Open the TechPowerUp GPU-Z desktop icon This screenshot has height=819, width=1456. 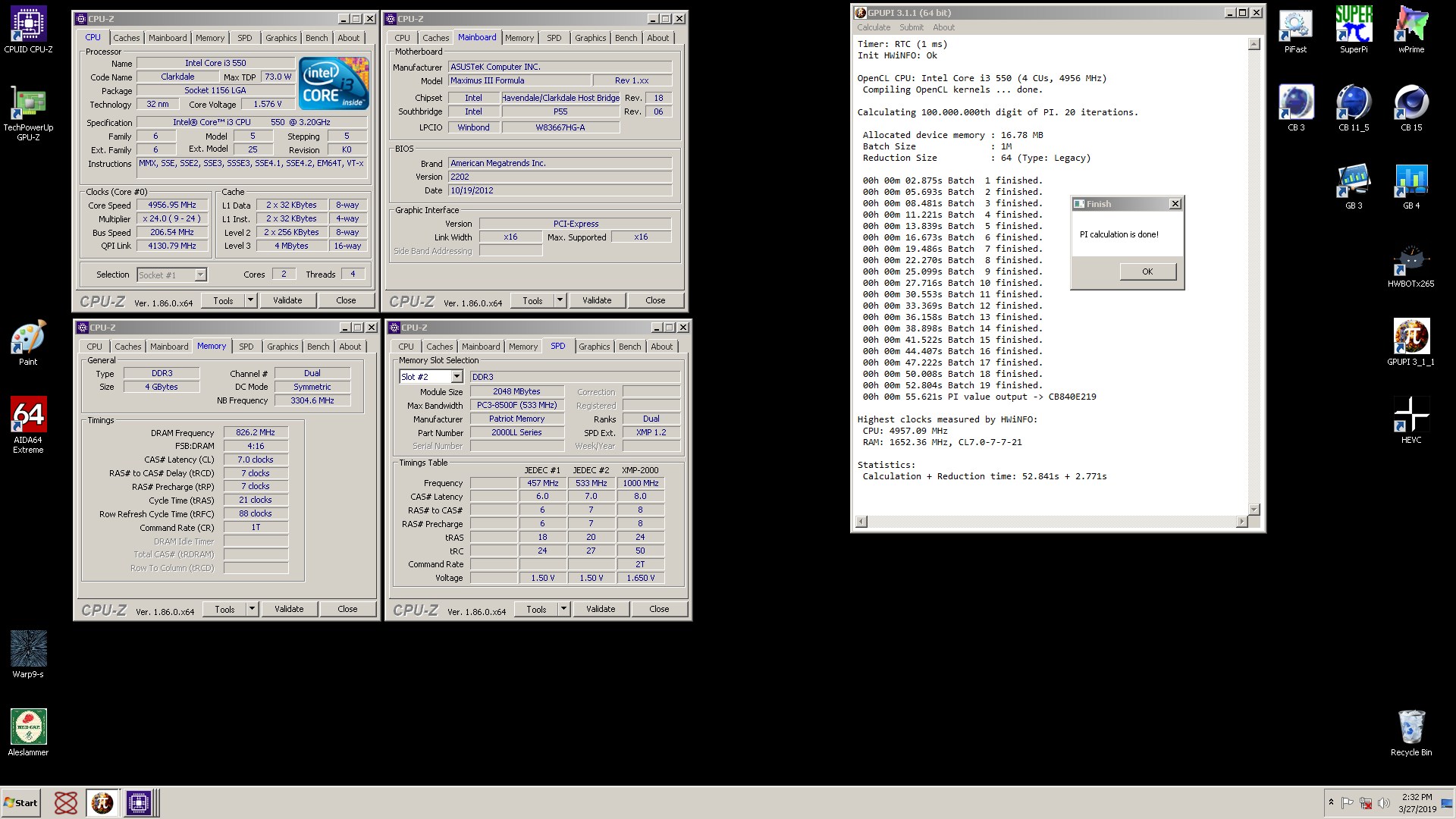click(x=28, y=114)
